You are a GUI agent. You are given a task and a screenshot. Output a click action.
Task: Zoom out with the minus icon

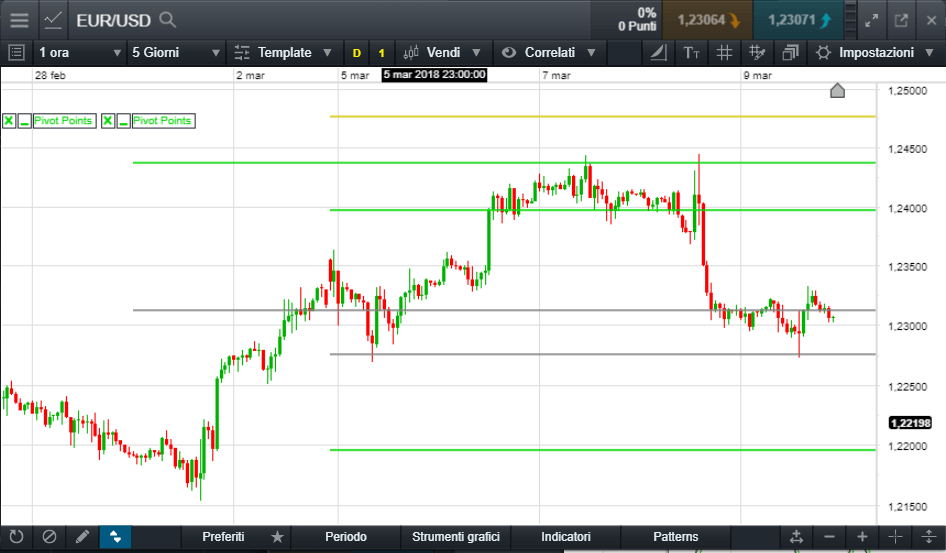(x=830, y=537)
